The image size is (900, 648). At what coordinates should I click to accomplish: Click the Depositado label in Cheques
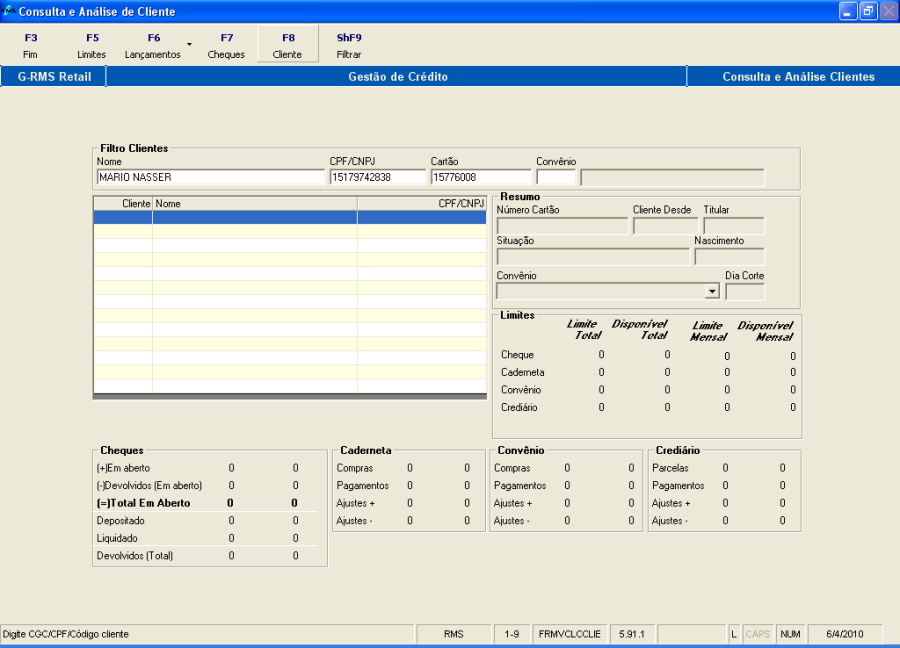[121, 521]
